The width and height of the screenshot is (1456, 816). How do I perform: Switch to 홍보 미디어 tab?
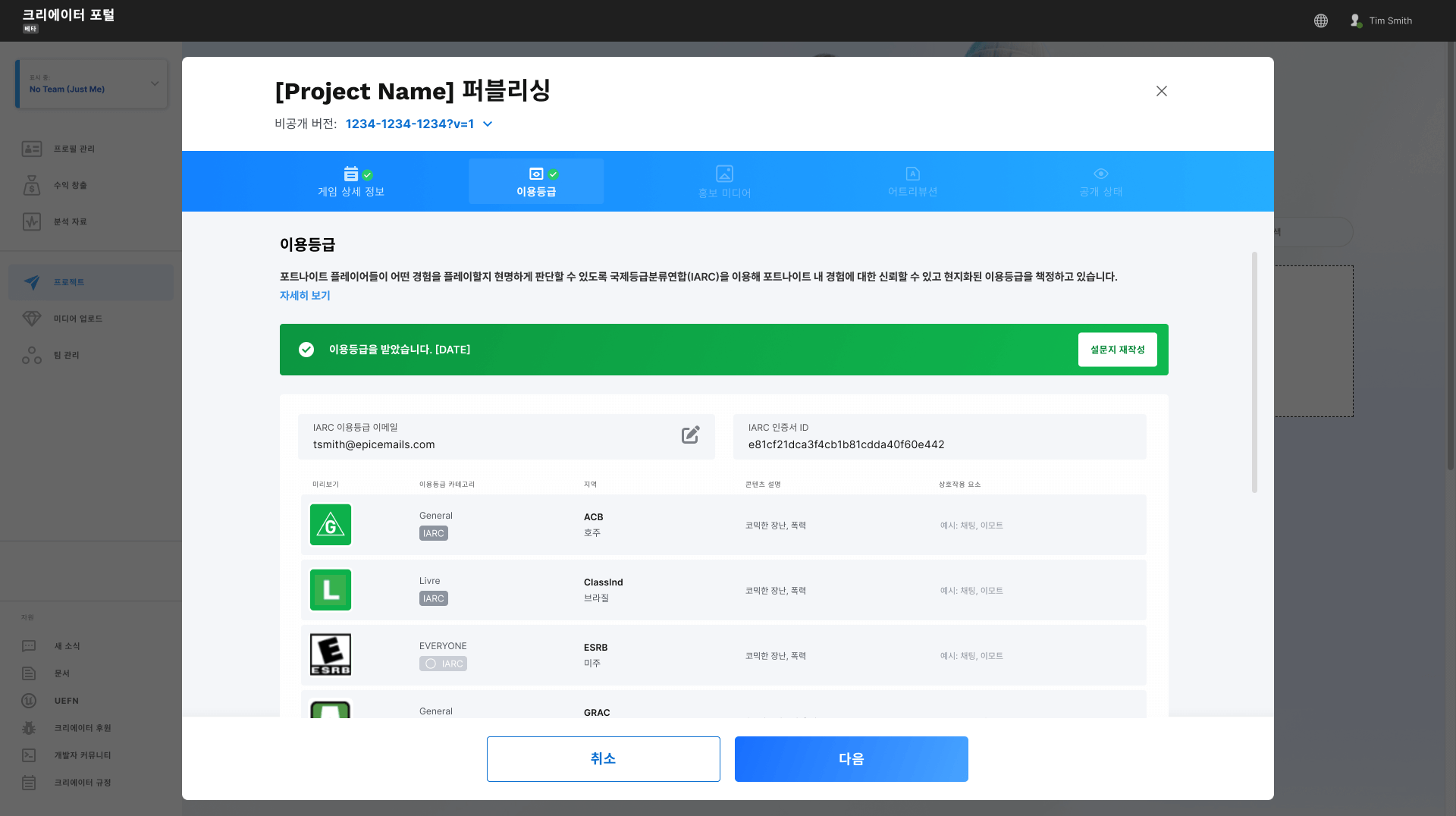pyautogui.click(x=725, y=182)
